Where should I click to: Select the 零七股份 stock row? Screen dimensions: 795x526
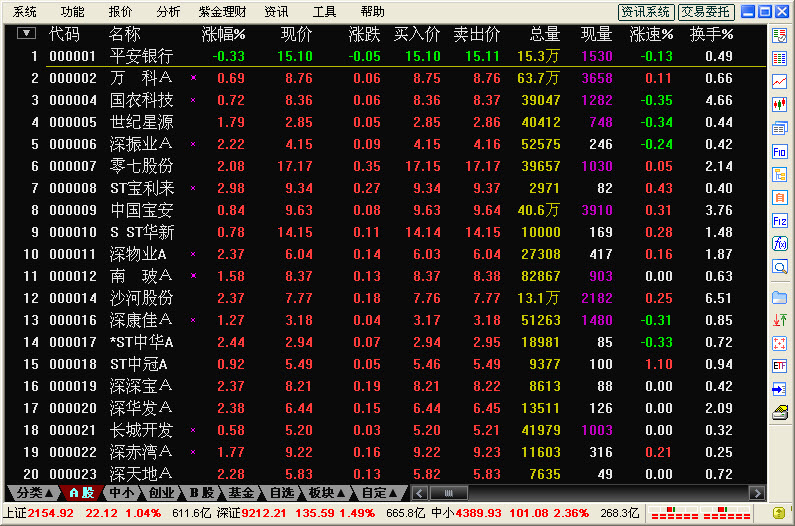coord(385,166)
